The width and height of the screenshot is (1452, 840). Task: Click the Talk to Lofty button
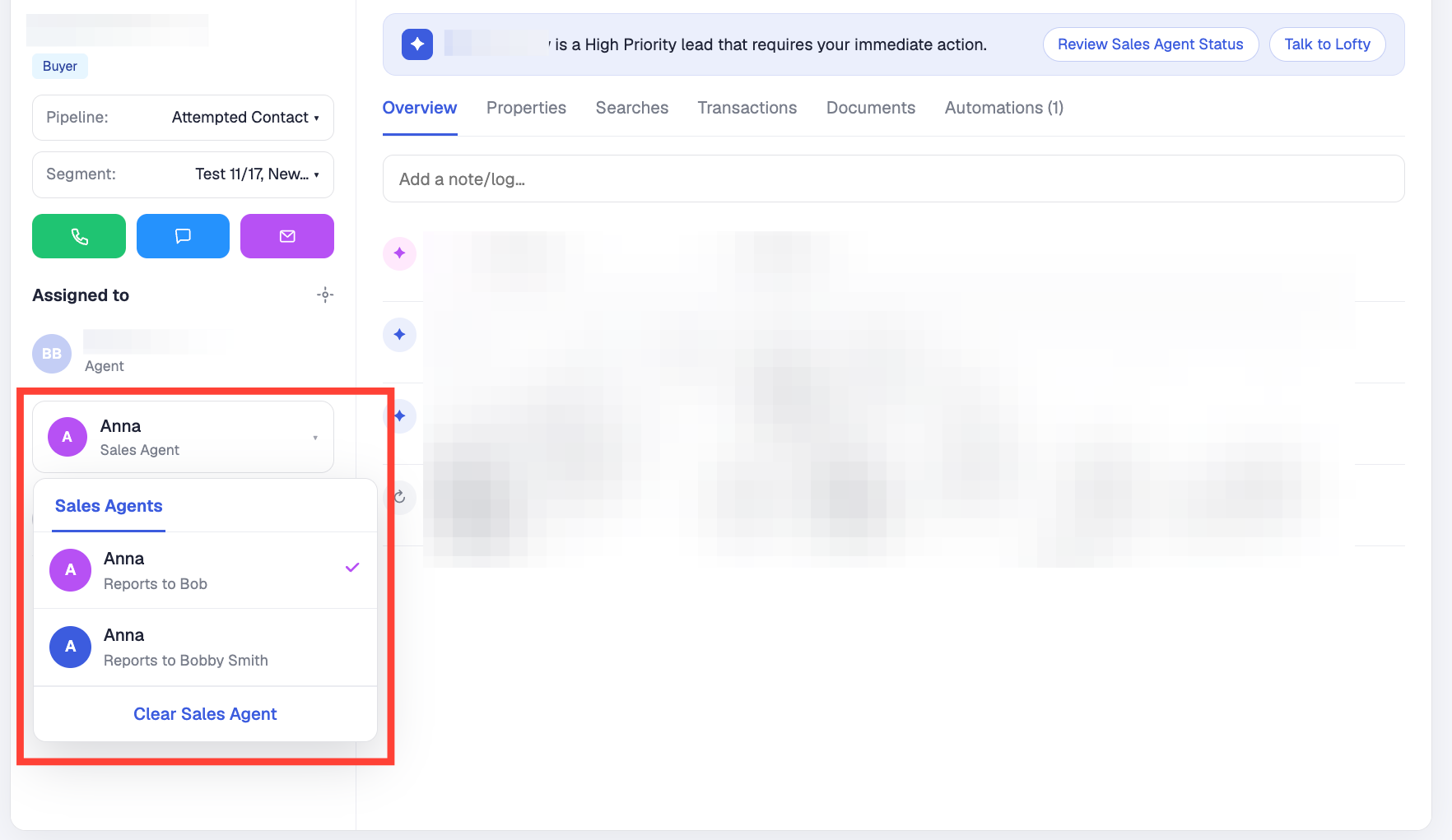point(1327,44)
